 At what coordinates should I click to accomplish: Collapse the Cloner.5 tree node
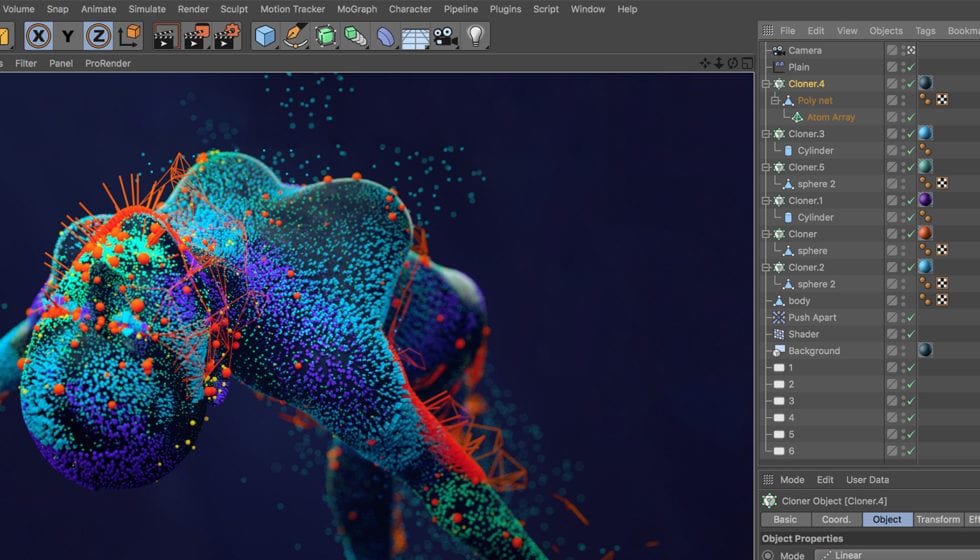(x=766, y=167)
